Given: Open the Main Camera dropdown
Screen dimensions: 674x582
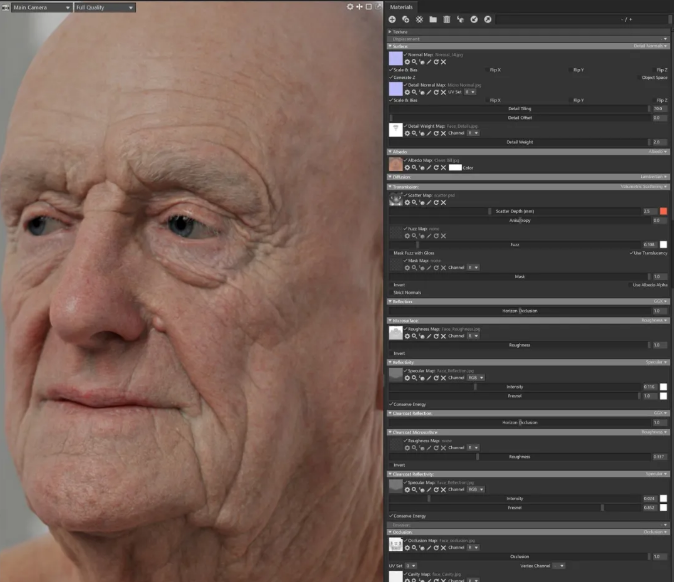Looking at the screenshot, I should coord(41,7).
